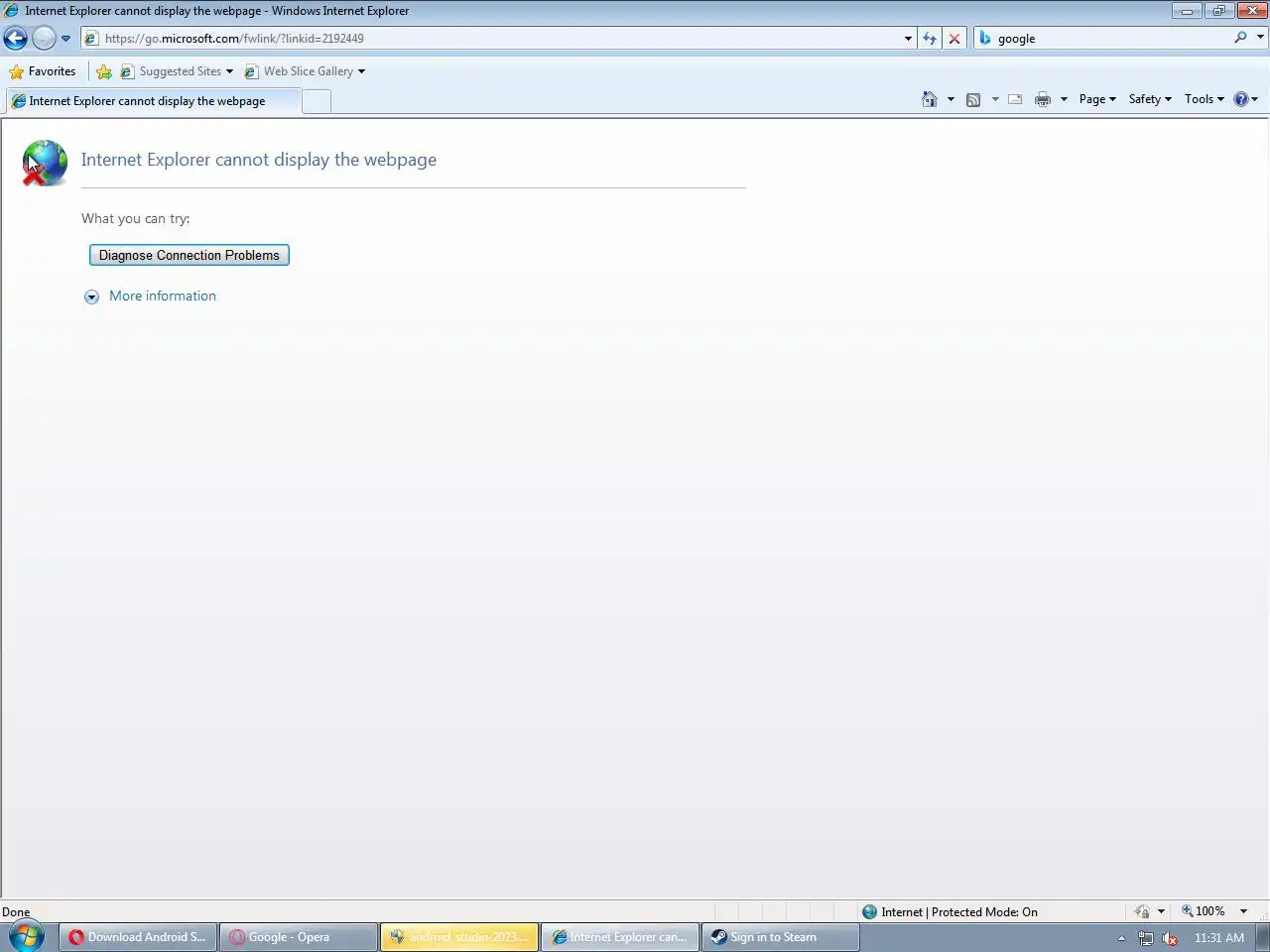
Task: Click the Read Mail envelope icon
Action: tap(1015, 99)
